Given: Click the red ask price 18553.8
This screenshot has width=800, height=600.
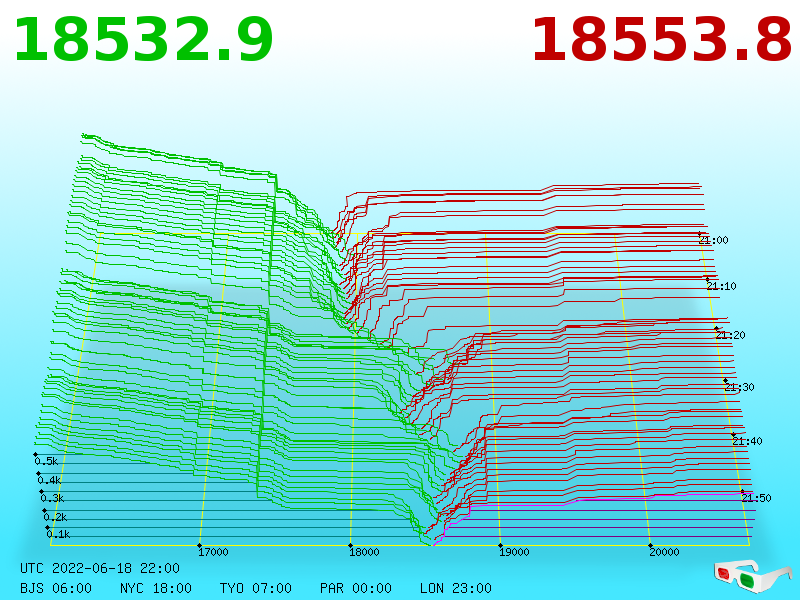Looking at the screenshot, I should click(661, 40).
